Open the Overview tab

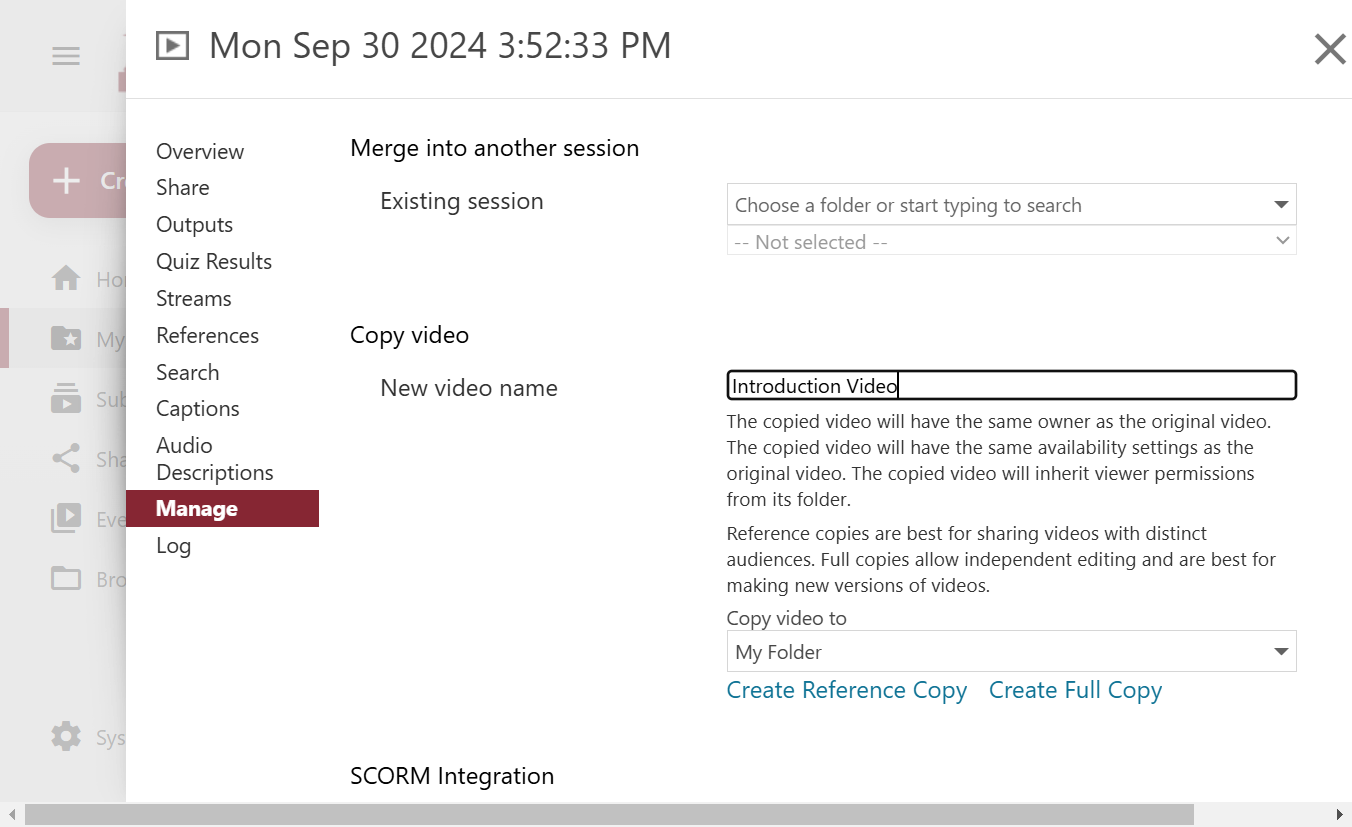click(x=200, y=151)
